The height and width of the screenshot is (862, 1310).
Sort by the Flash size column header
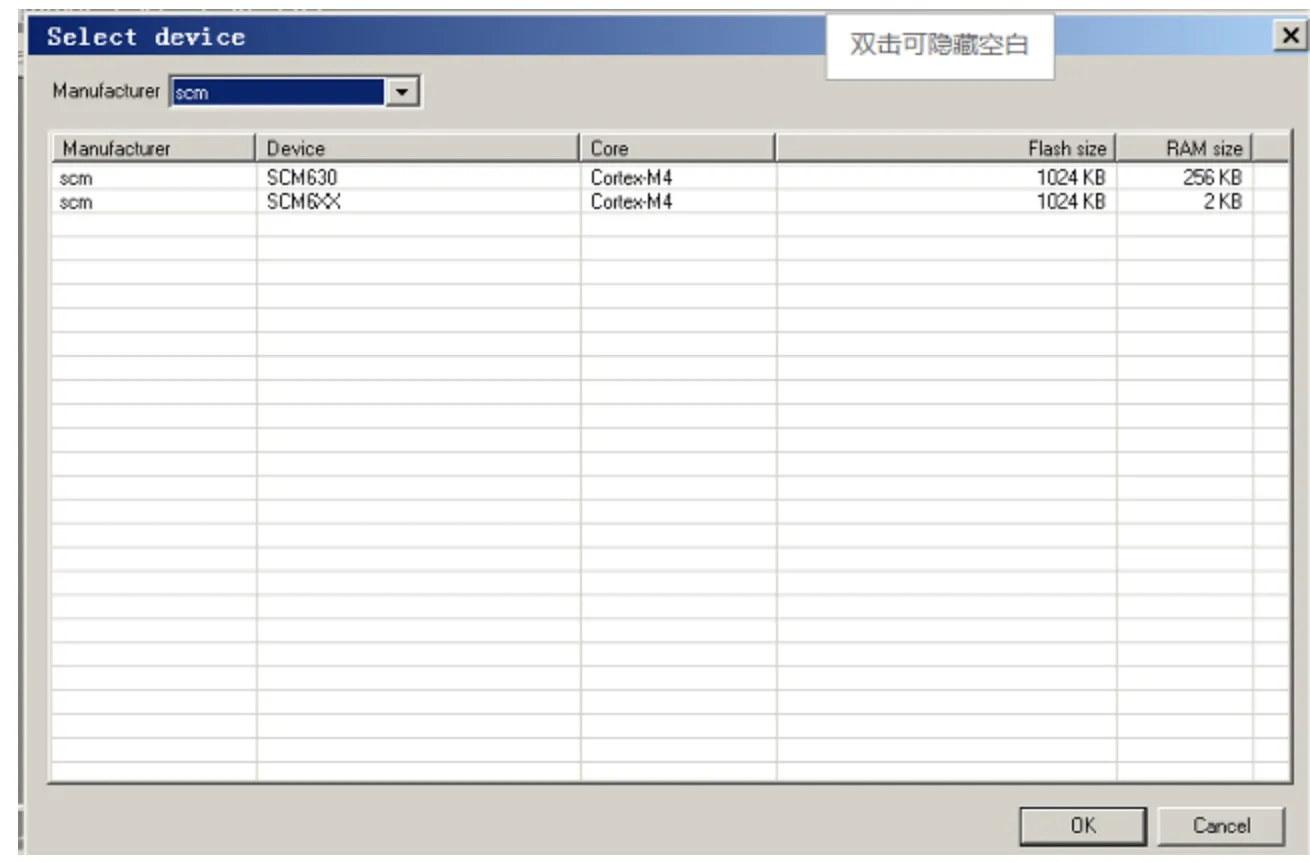946,148
